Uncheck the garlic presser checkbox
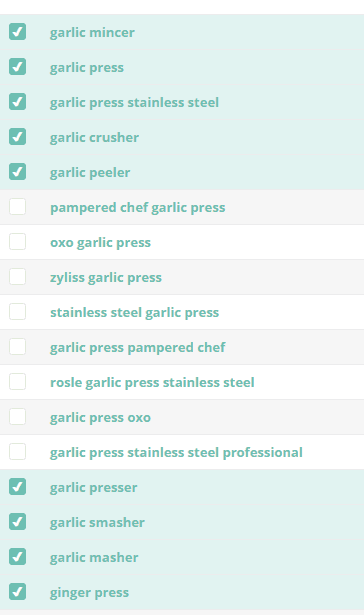The width and height of the screenshot is (364, 615). pos(18,486)
